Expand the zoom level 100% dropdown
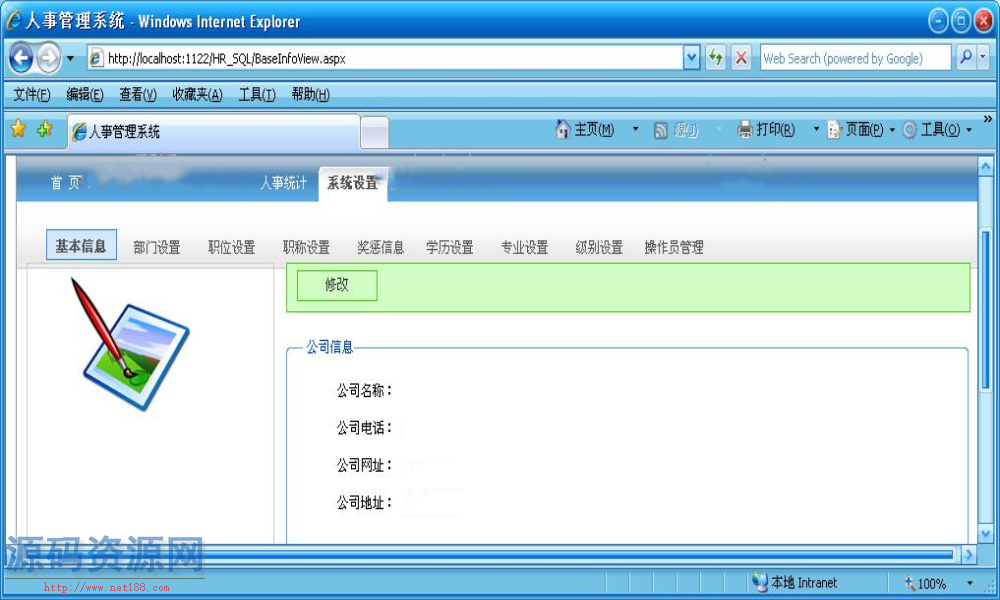The image size is (1000, 600). [x=969, y=583]
